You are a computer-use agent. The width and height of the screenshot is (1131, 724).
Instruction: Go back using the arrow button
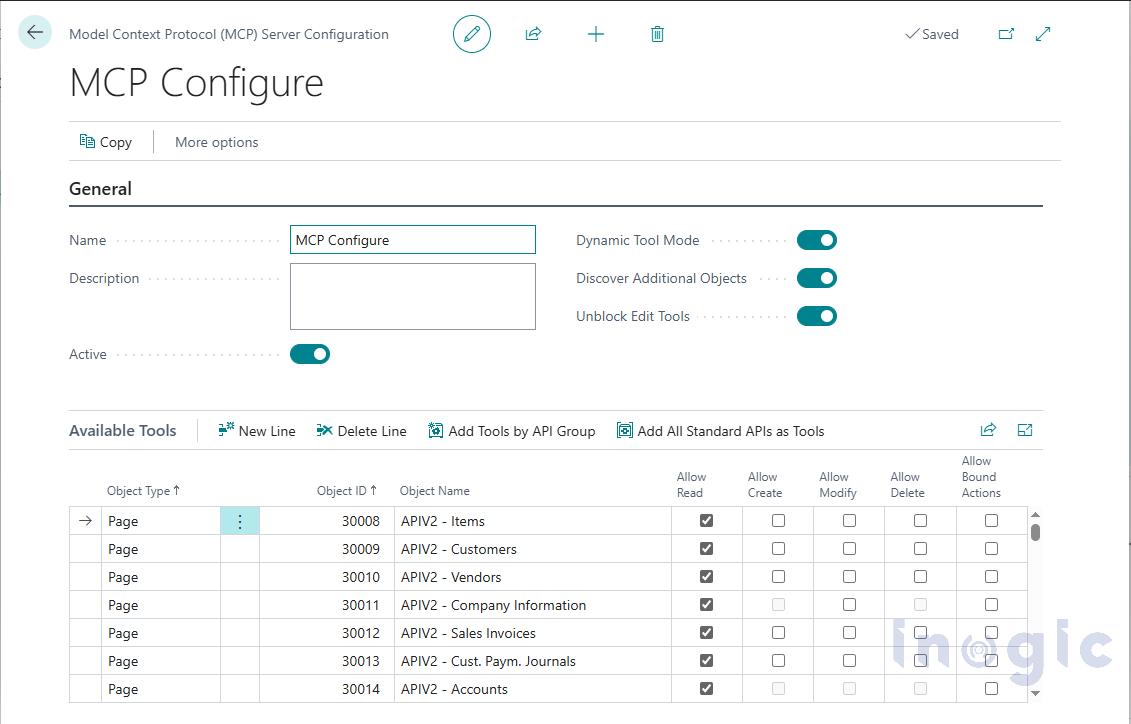(35, 32)
